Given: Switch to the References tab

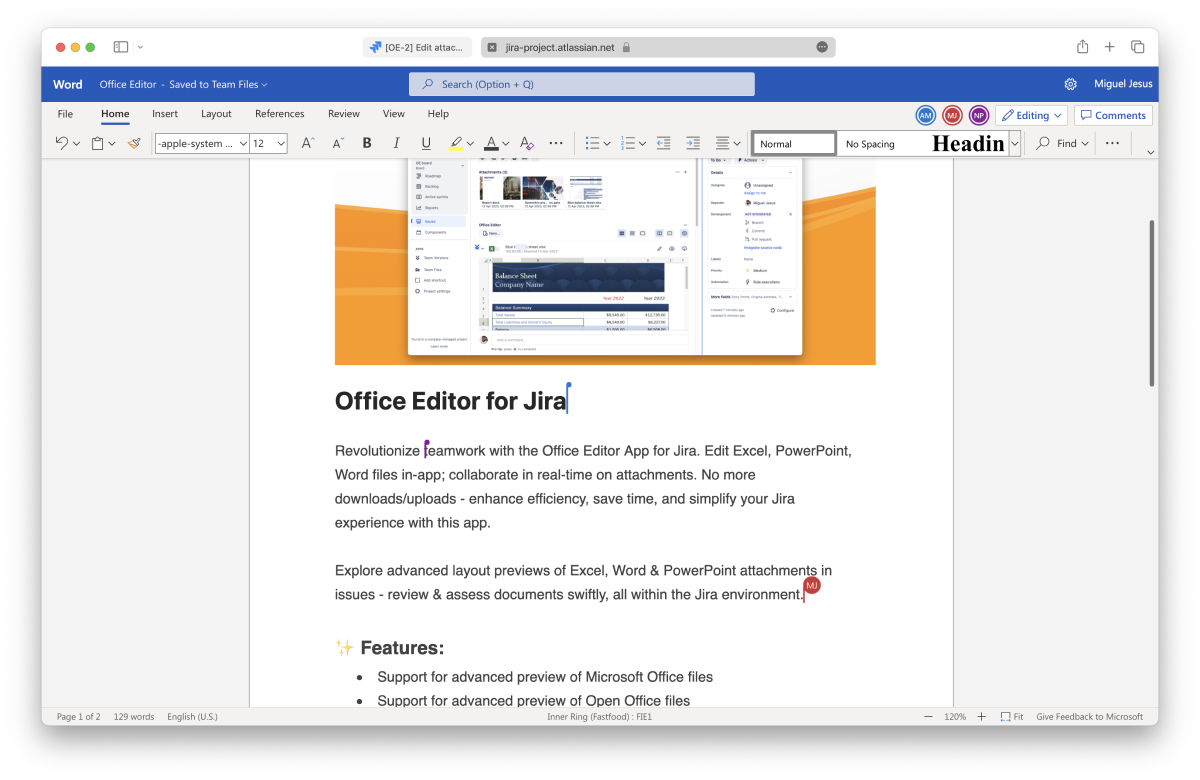Looking at the screenshot, I should coord(280,114).
